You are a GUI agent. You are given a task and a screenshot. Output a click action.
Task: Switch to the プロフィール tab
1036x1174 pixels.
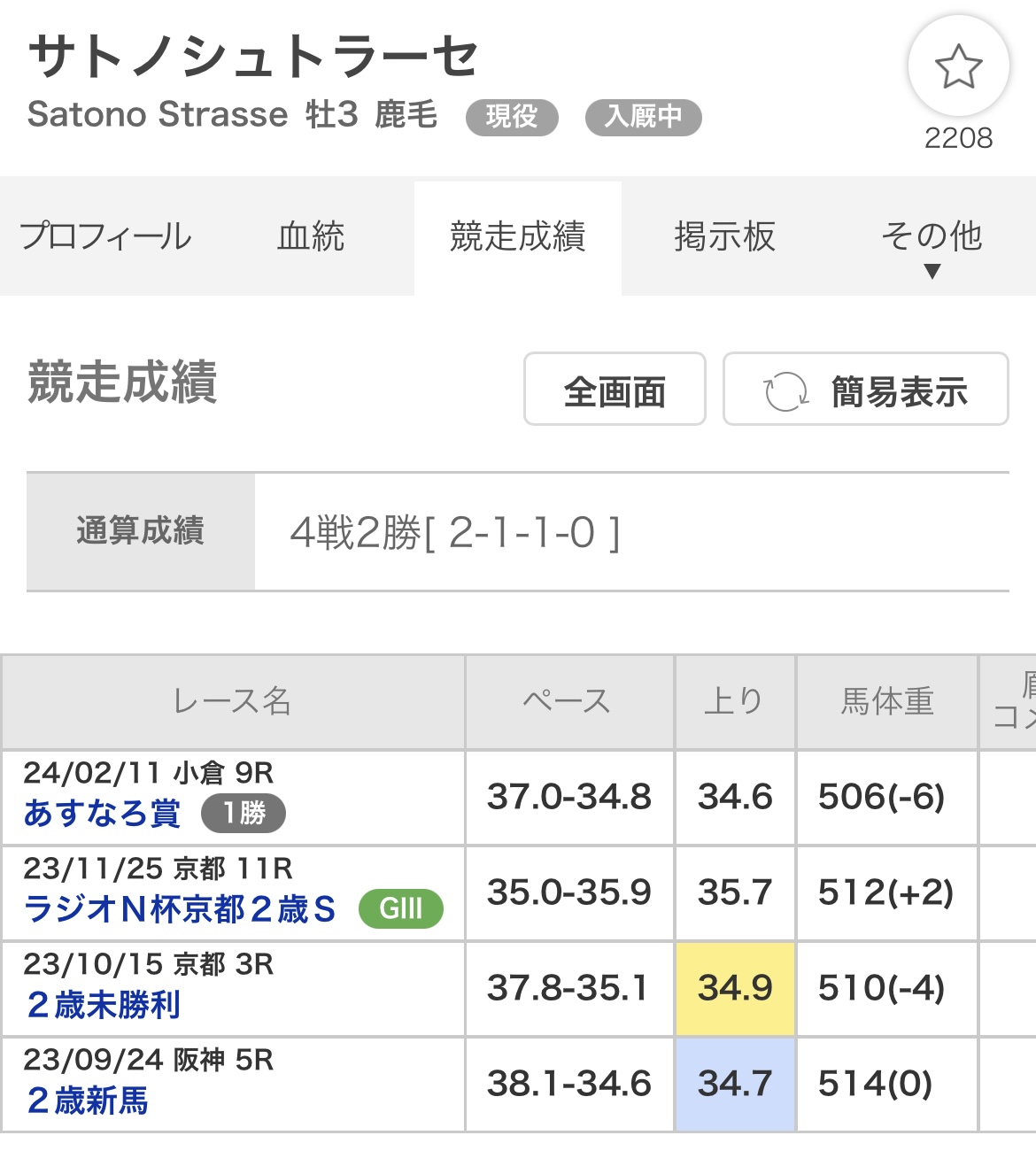pos(105,236)
